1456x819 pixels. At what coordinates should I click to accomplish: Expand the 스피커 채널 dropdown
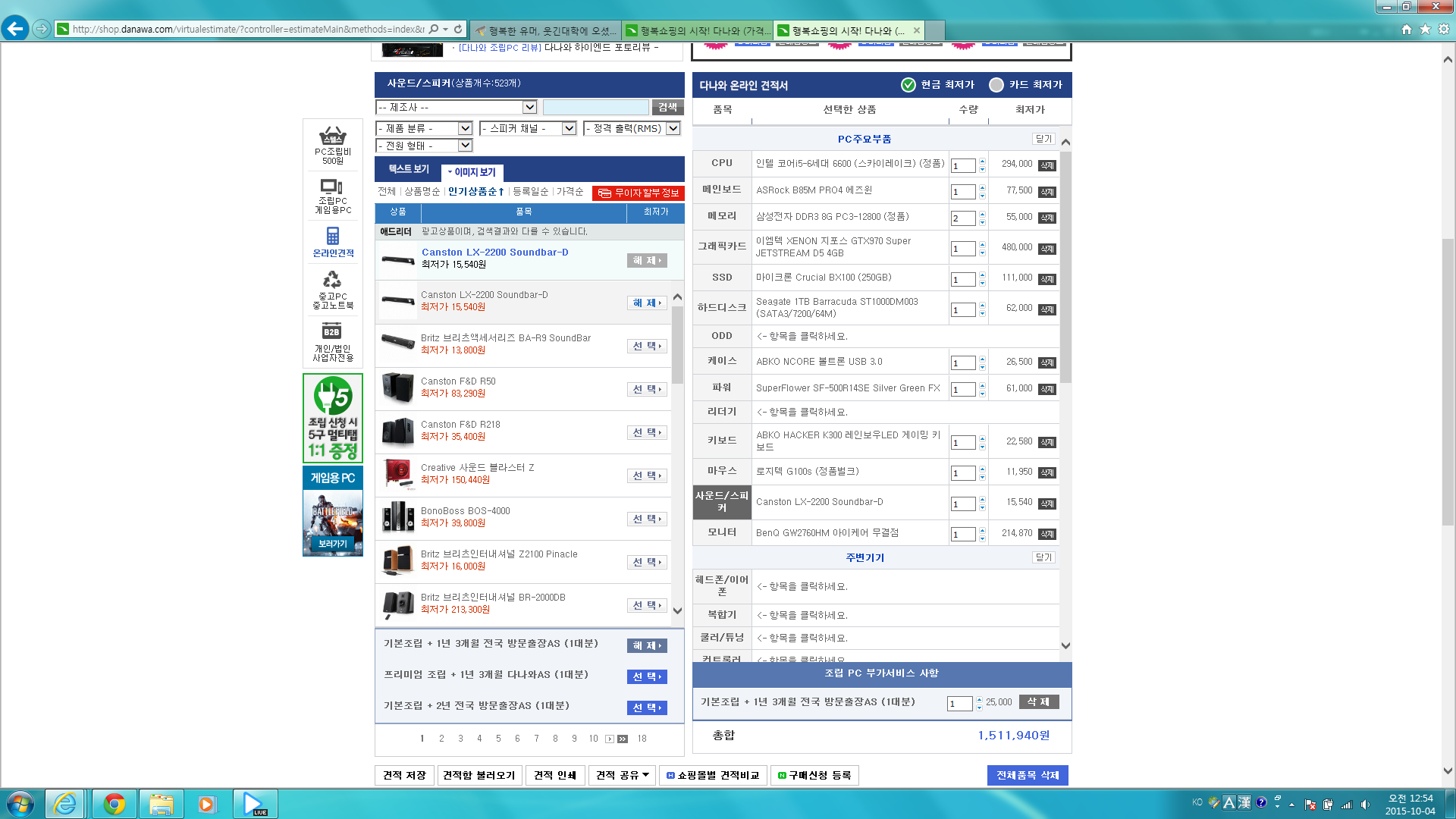569,129
